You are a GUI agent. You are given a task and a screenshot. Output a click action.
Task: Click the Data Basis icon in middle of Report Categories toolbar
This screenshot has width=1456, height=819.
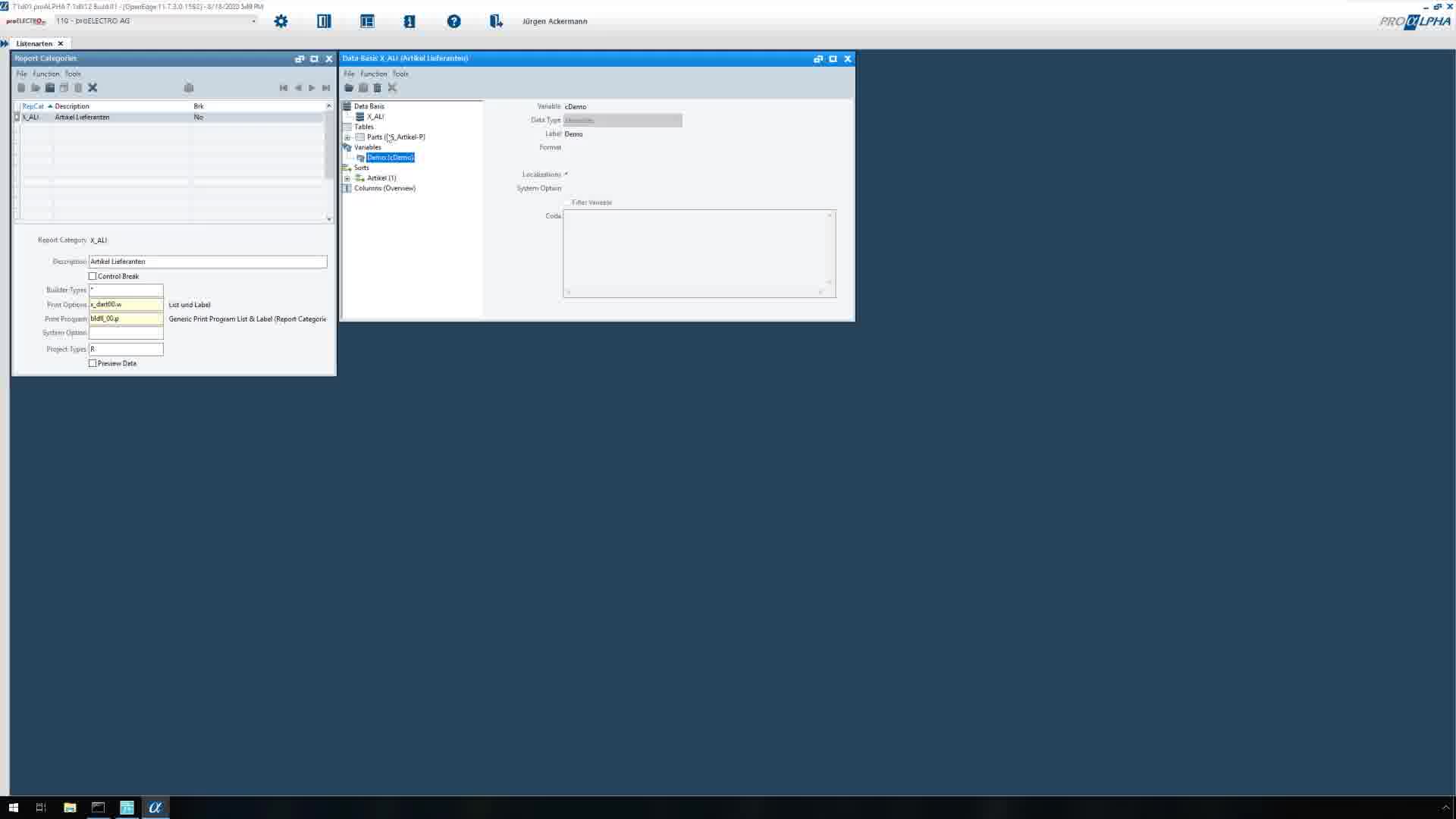click(189, 88)
